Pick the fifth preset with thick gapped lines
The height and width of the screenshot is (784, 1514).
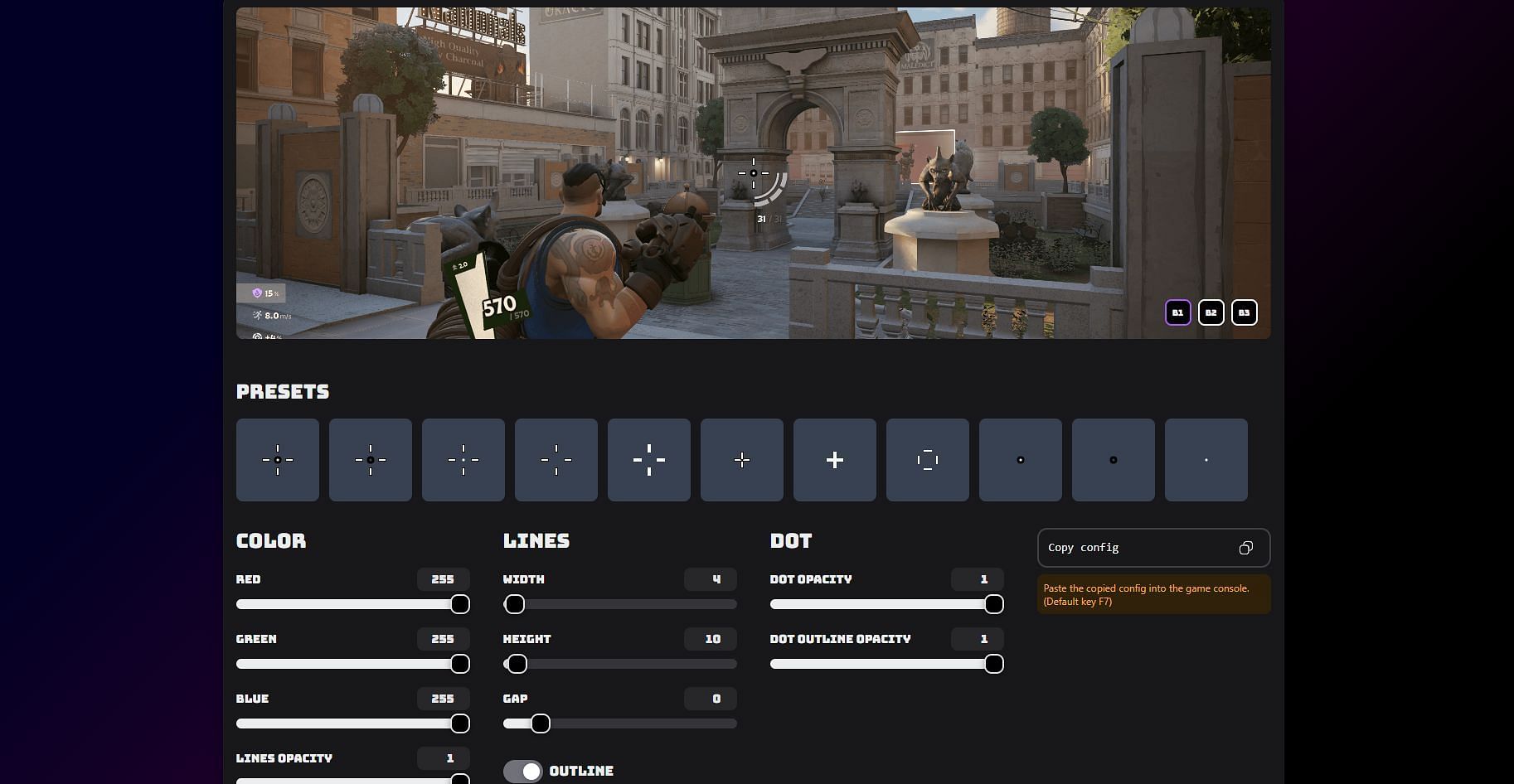point(649,460)
